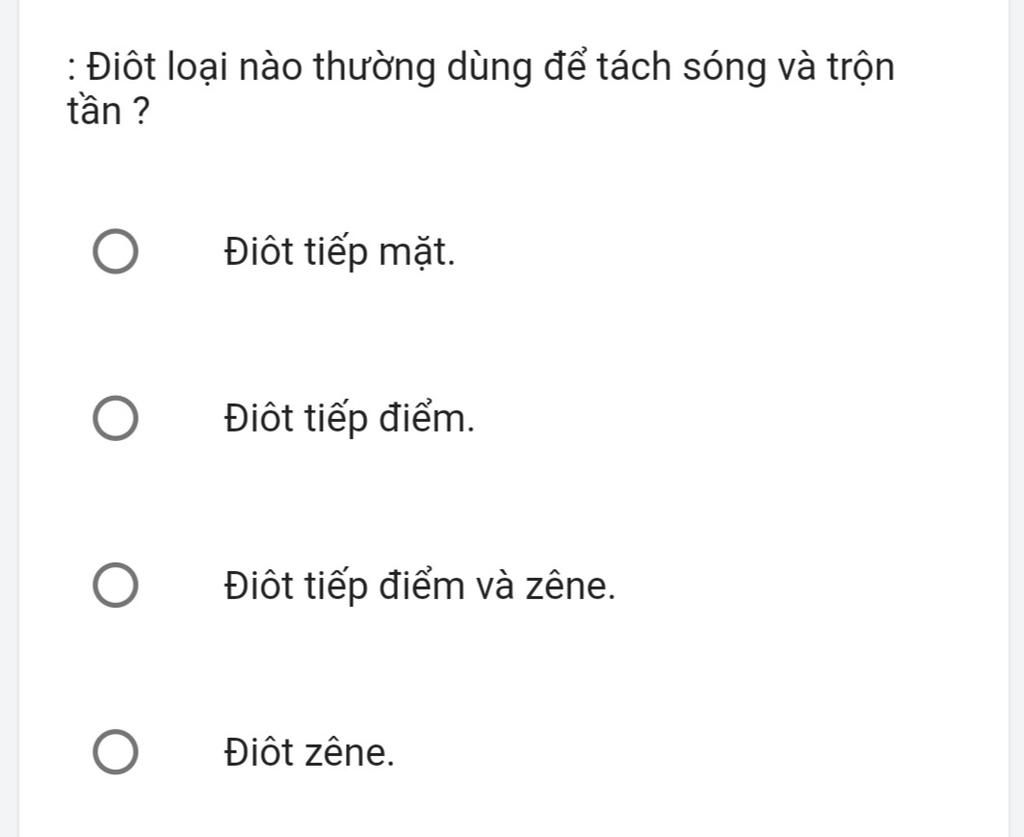Image resolution: width=1024 pixels, height=837 pixels.
Task: Click the "Điôt tiếp điểm và zêne." answer text
Action: click(419, 586)
